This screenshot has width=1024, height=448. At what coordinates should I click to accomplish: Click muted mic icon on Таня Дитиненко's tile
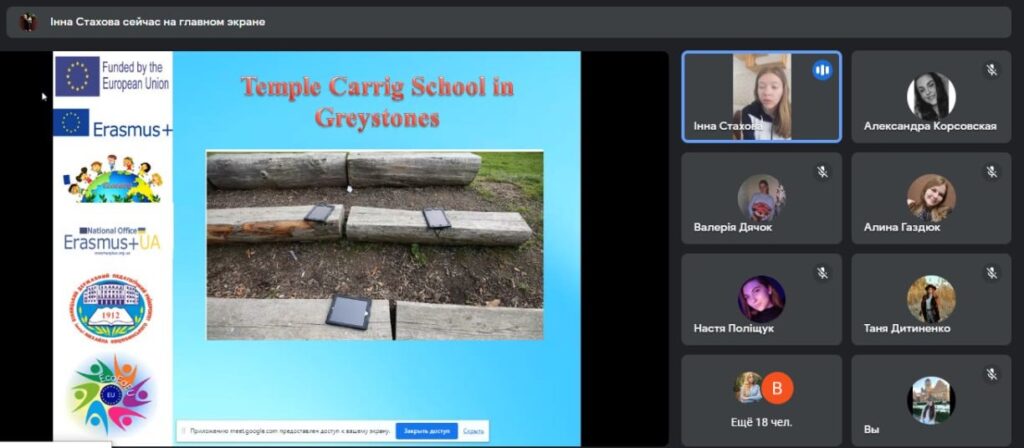pyautogui.click(x=991, y=272)
